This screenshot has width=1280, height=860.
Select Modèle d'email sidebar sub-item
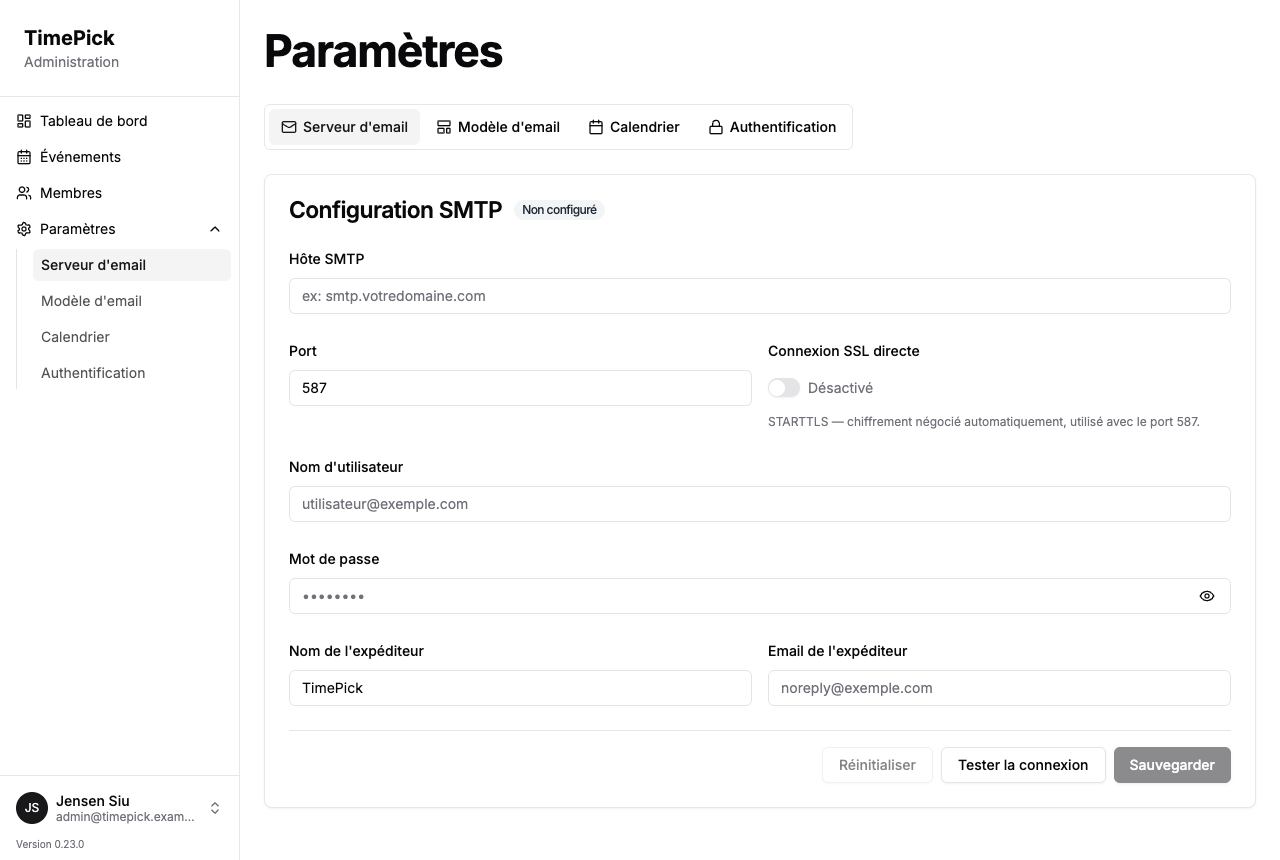pyautogui.click(x=132, y=301)
